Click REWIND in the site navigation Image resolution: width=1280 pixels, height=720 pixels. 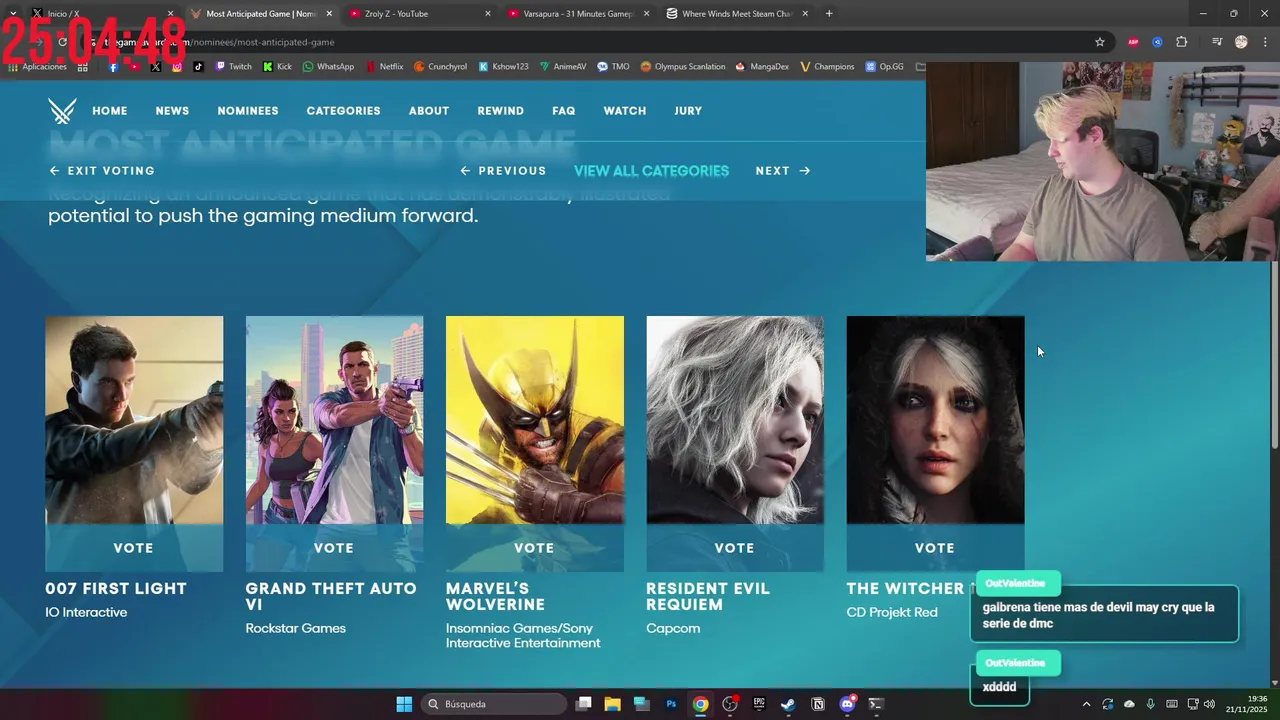500,111
